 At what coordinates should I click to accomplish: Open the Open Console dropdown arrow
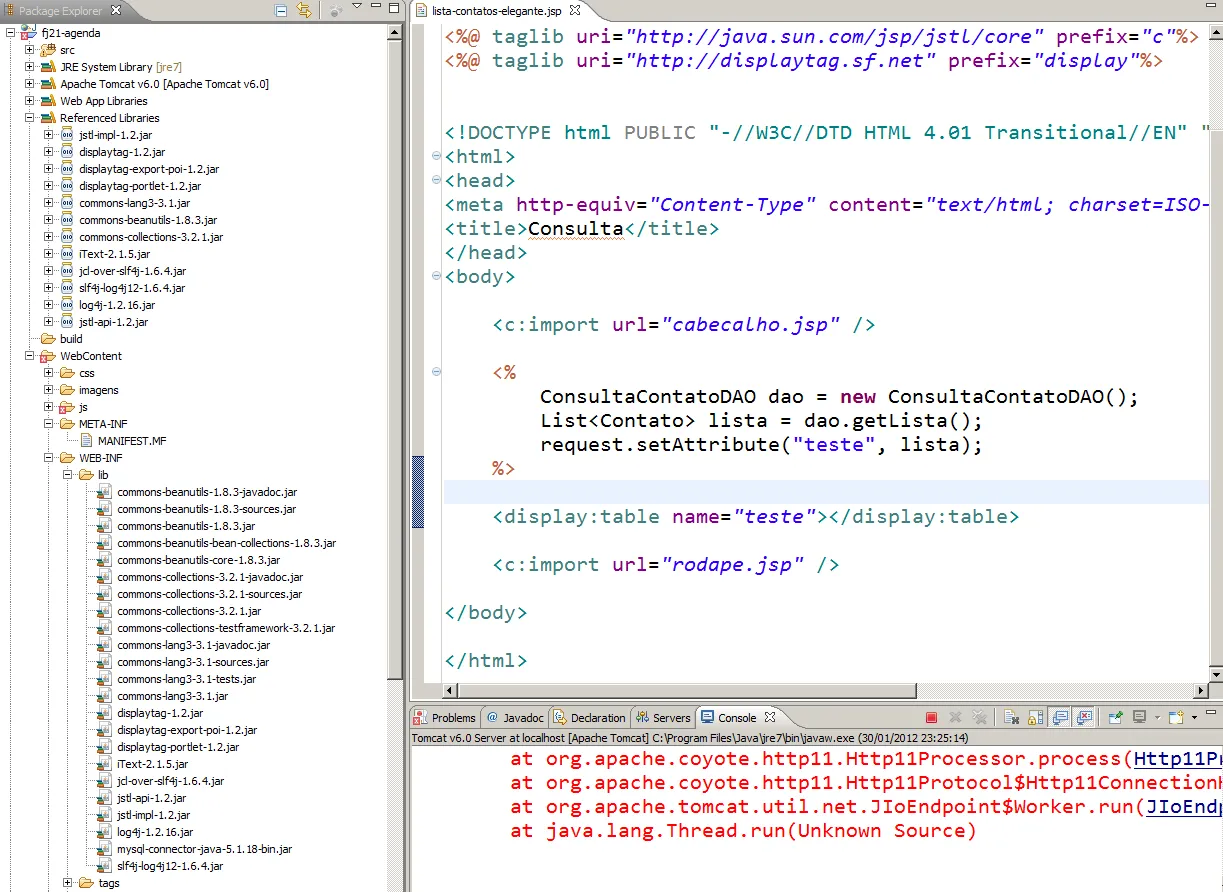tap(1194, 718)
